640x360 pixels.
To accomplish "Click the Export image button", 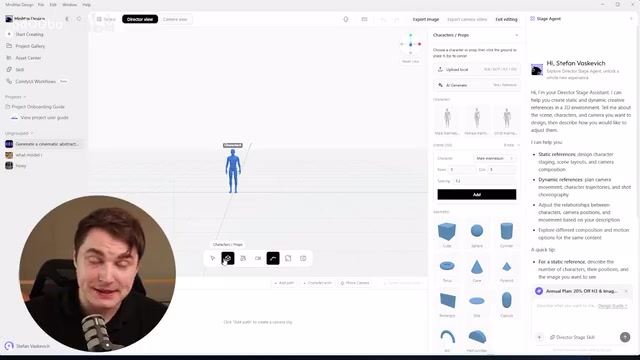I will 426,19.
